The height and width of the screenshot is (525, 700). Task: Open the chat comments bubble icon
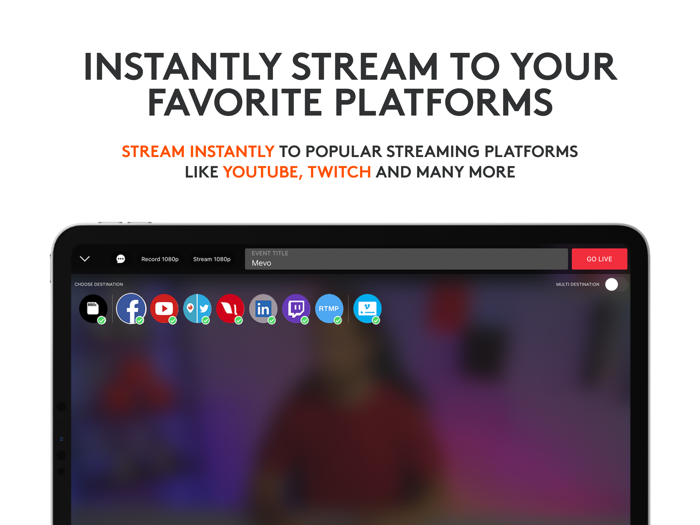click(x=121, y=259)
